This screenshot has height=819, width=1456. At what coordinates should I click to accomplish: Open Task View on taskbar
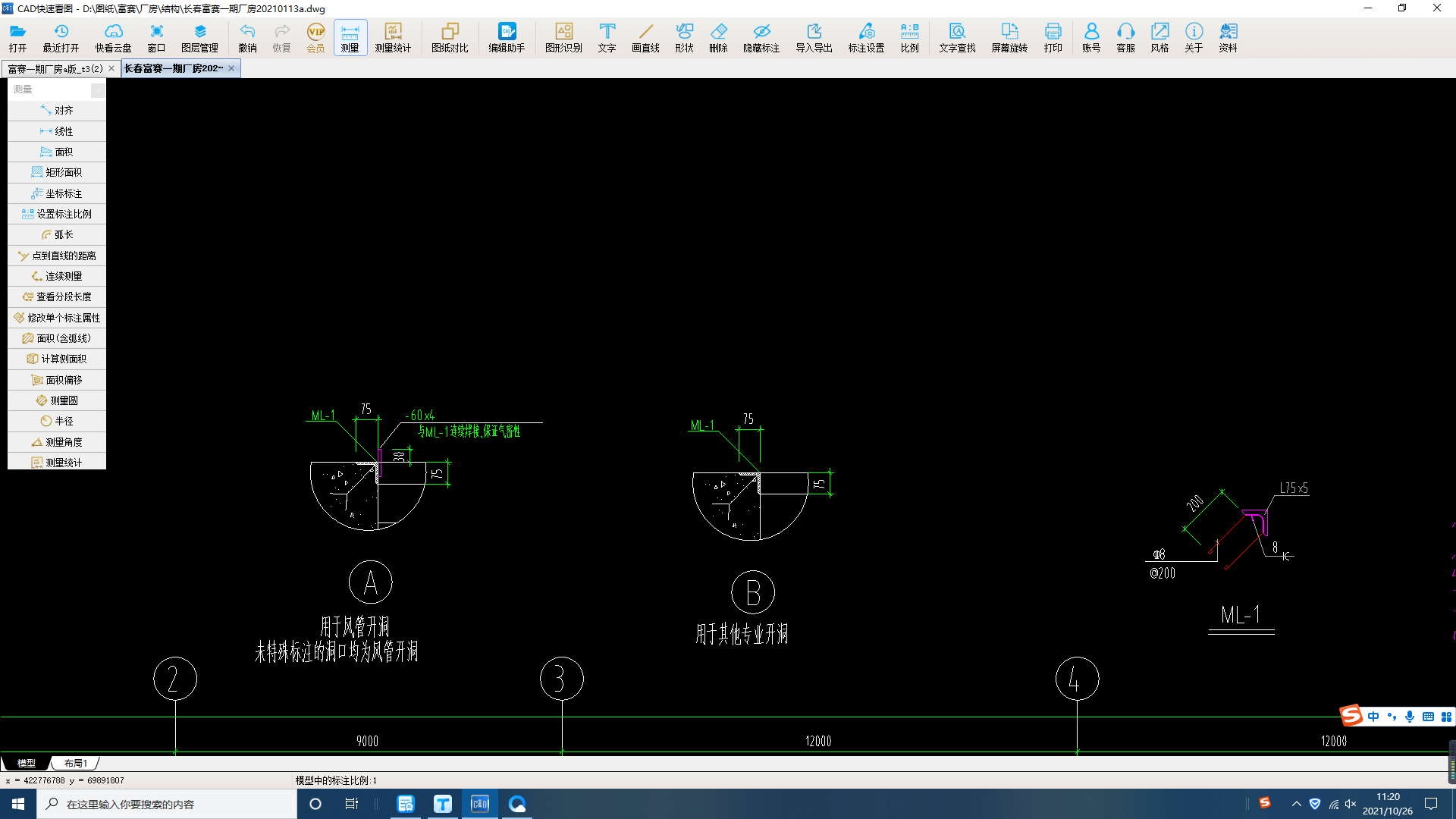click(351, 804)
